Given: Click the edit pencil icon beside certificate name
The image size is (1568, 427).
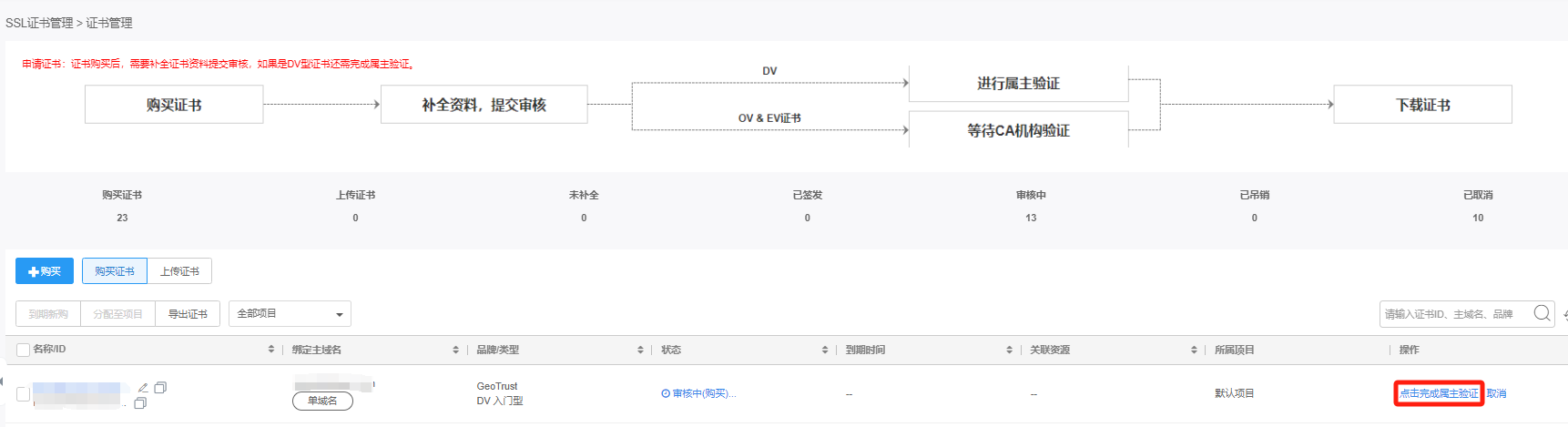Looking at the screenshot, I should (x=143, y=387).
